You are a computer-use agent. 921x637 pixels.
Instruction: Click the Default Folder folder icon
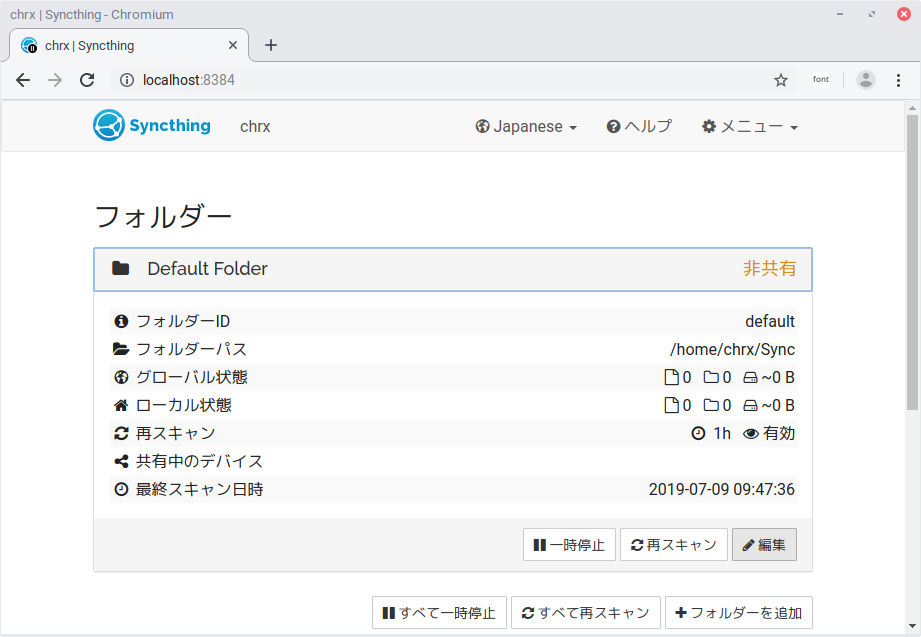[121, 269]
